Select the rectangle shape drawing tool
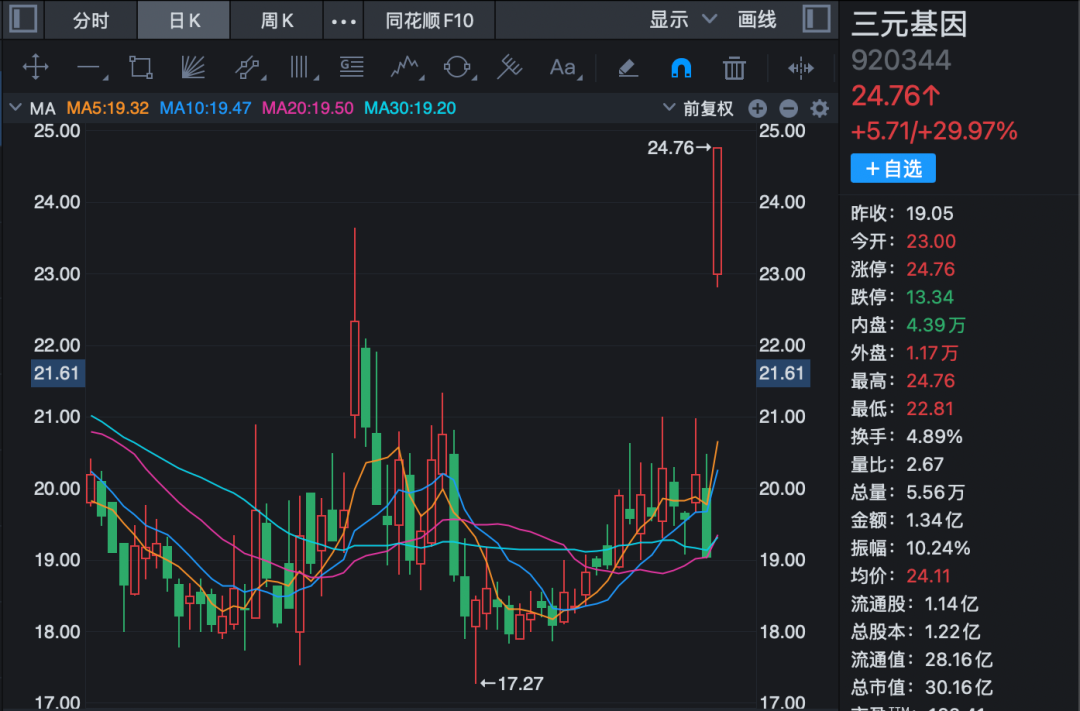Screen dimensions: 1080x711 click(x=141, y=68)
